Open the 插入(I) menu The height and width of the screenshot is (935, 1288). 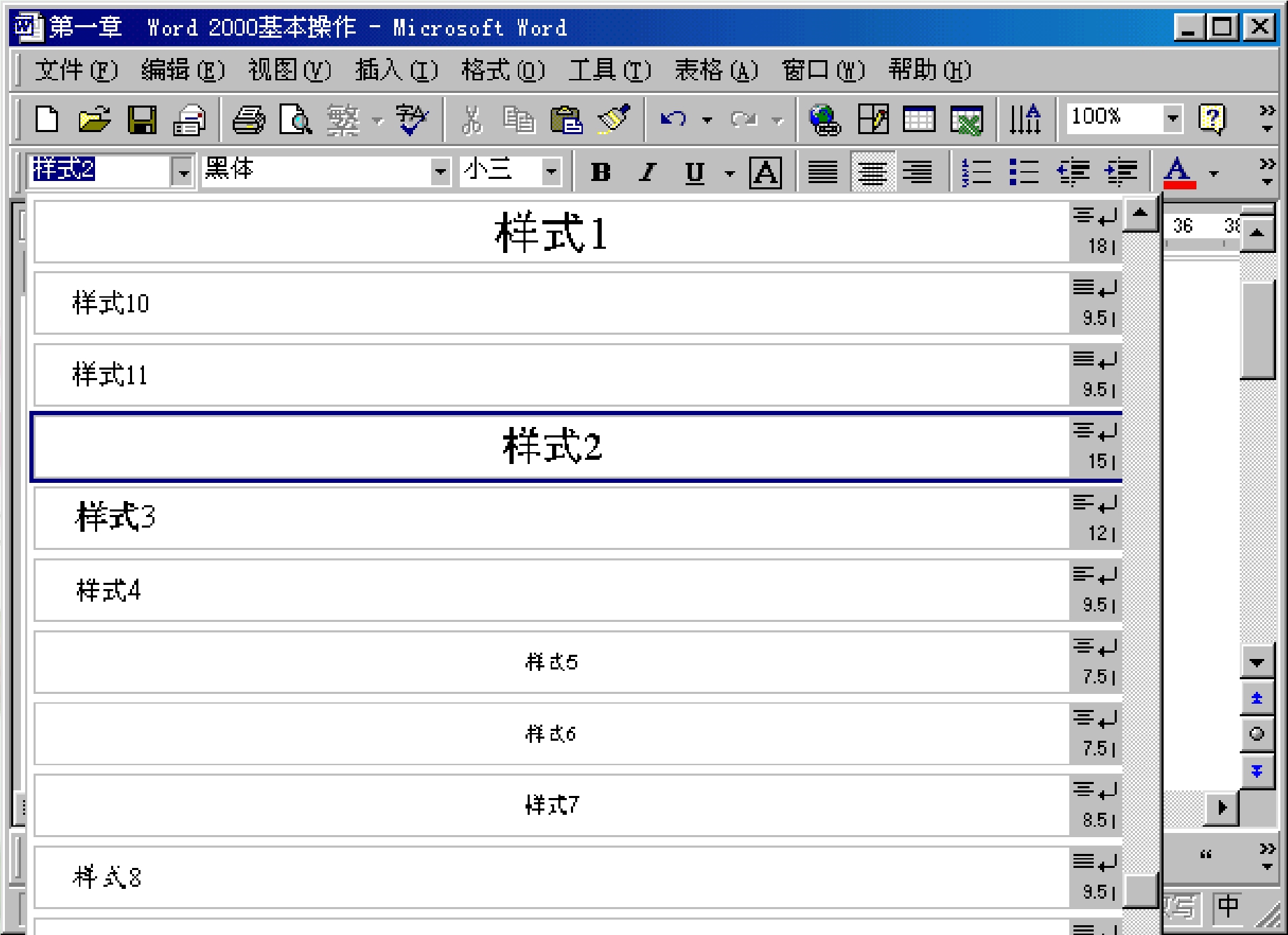click(396, 70)
